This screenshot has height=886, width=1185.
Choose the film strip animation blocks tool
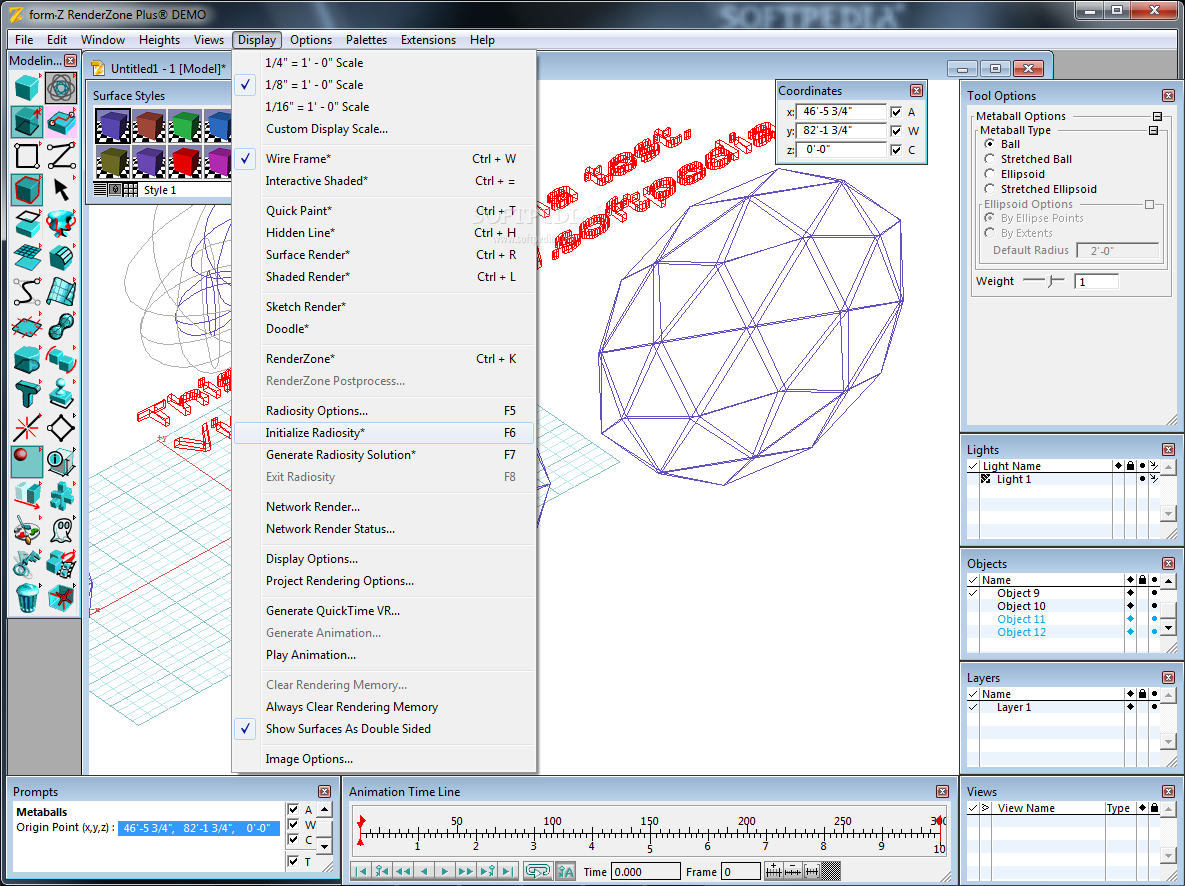click(x=61, y=564)
